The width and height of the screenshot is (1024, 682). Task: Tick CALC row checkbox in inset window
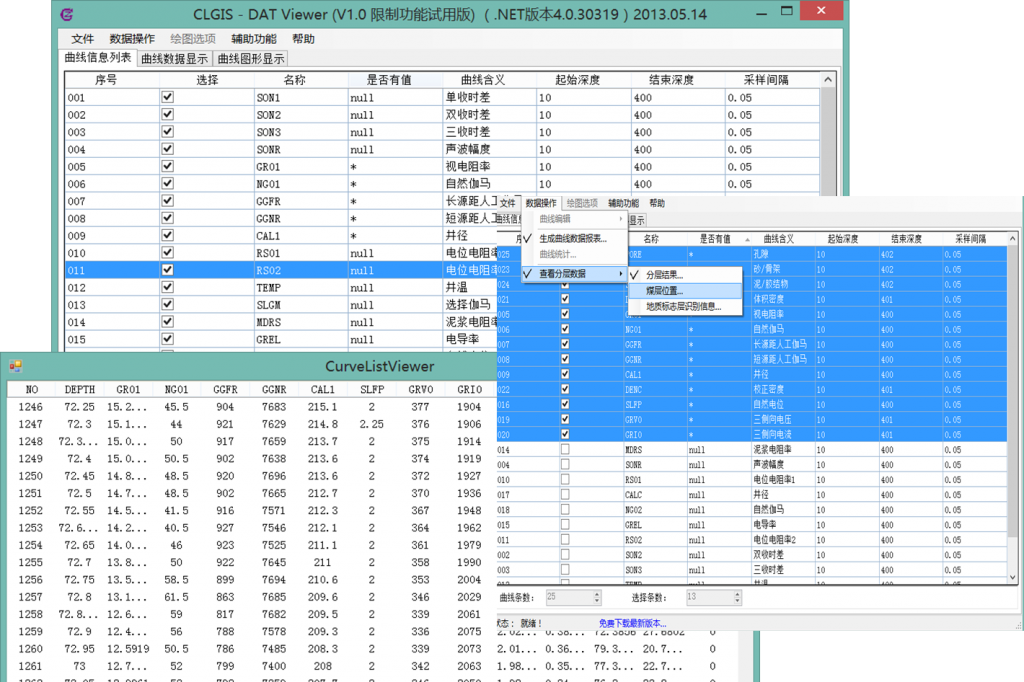[x=565, y=495]
